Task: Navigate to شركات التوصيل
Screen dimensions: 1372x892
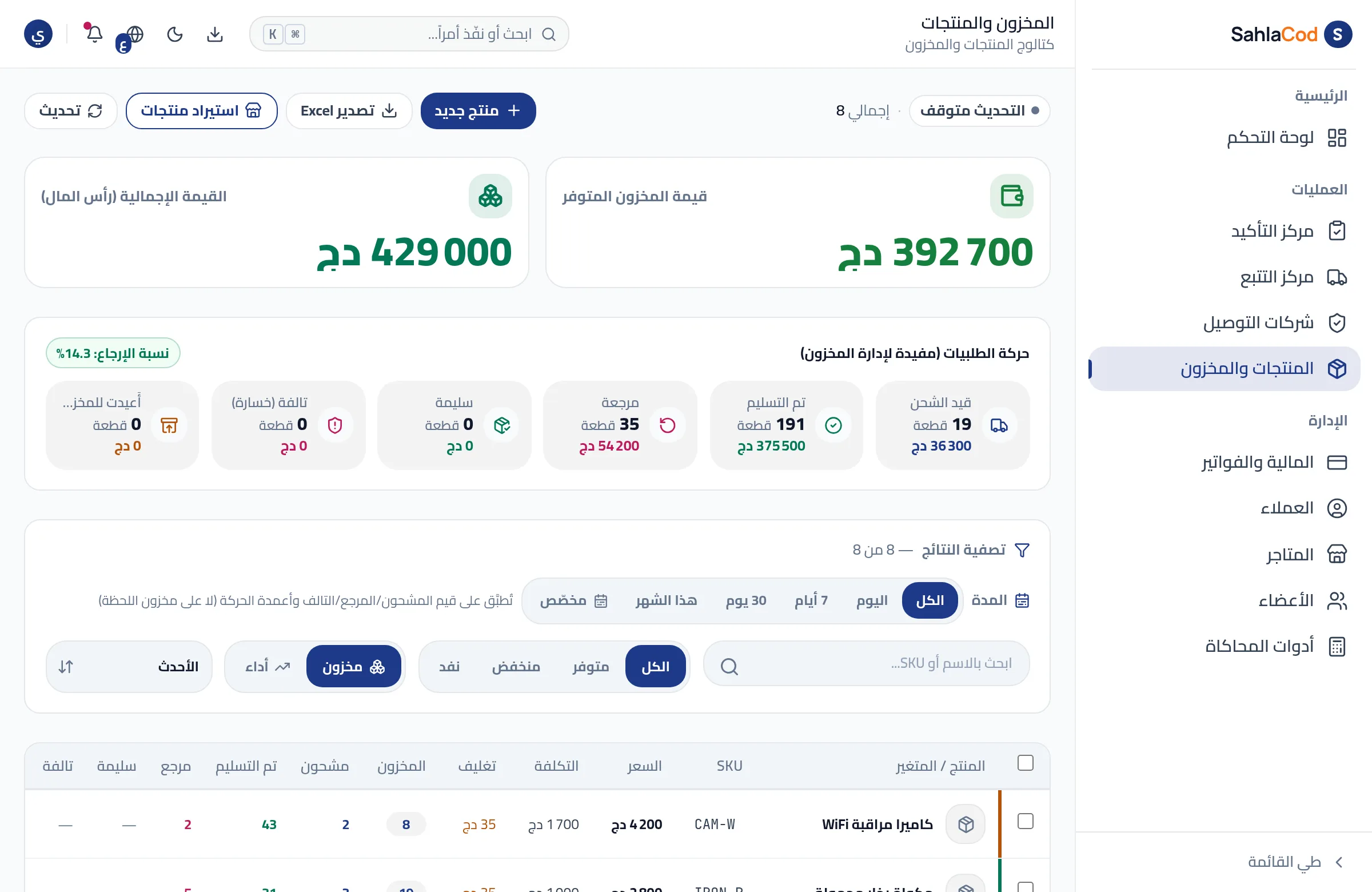Action: click(x=1223, y=323)
